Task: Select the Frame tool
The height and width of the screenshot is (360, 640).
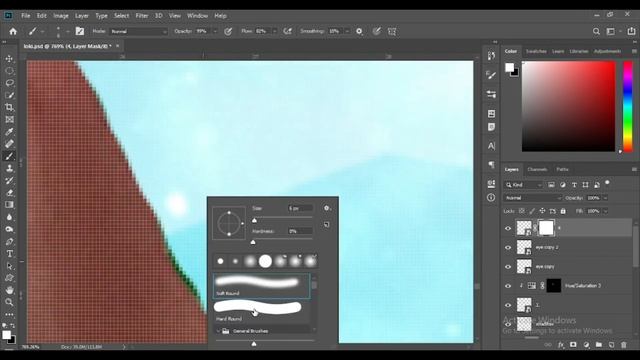Action: click(9, 120)
